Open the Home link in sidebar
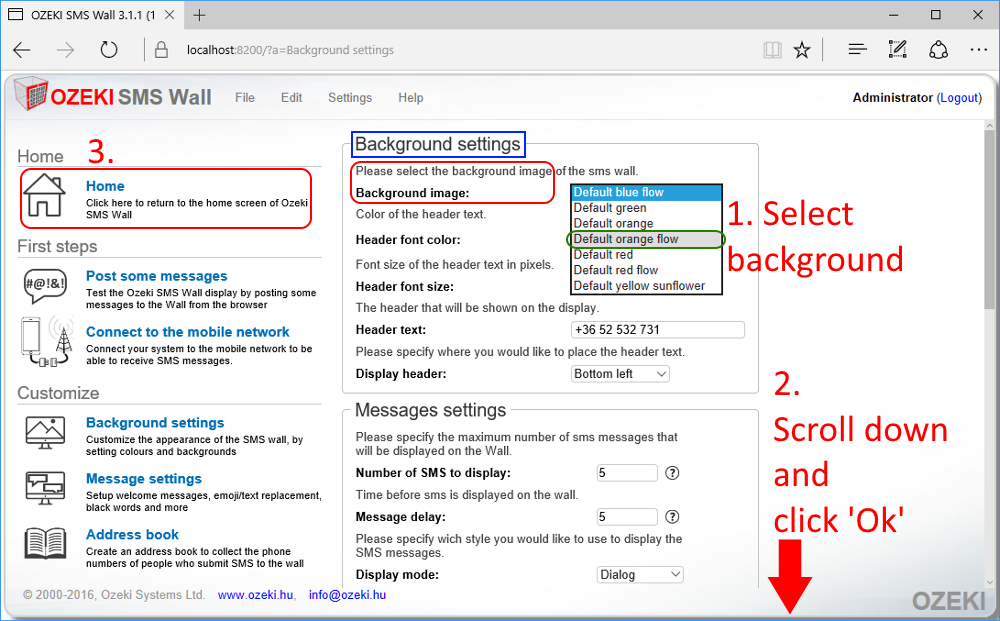 click(105, 186)
